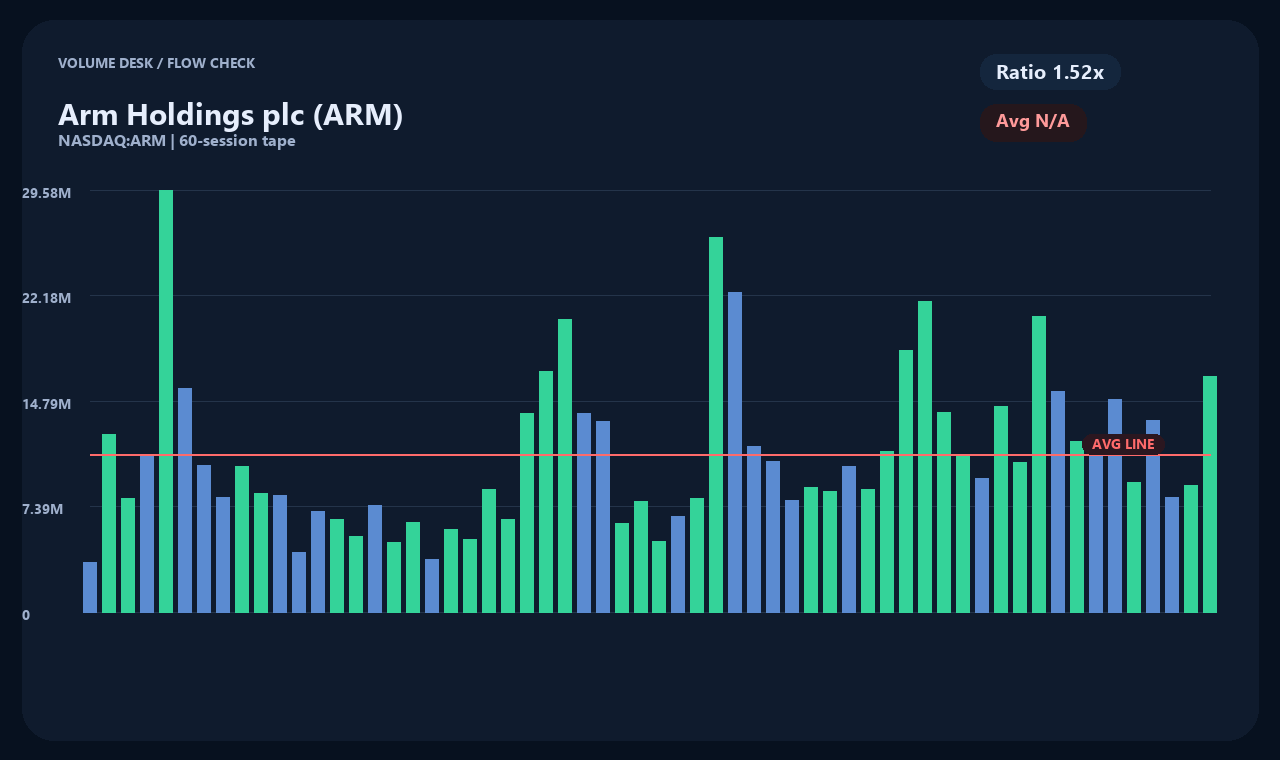Click the NASDAQ:ARM 60-session tape subtitle
Viewport: 1280px width, 760px height.
(177, 141)
